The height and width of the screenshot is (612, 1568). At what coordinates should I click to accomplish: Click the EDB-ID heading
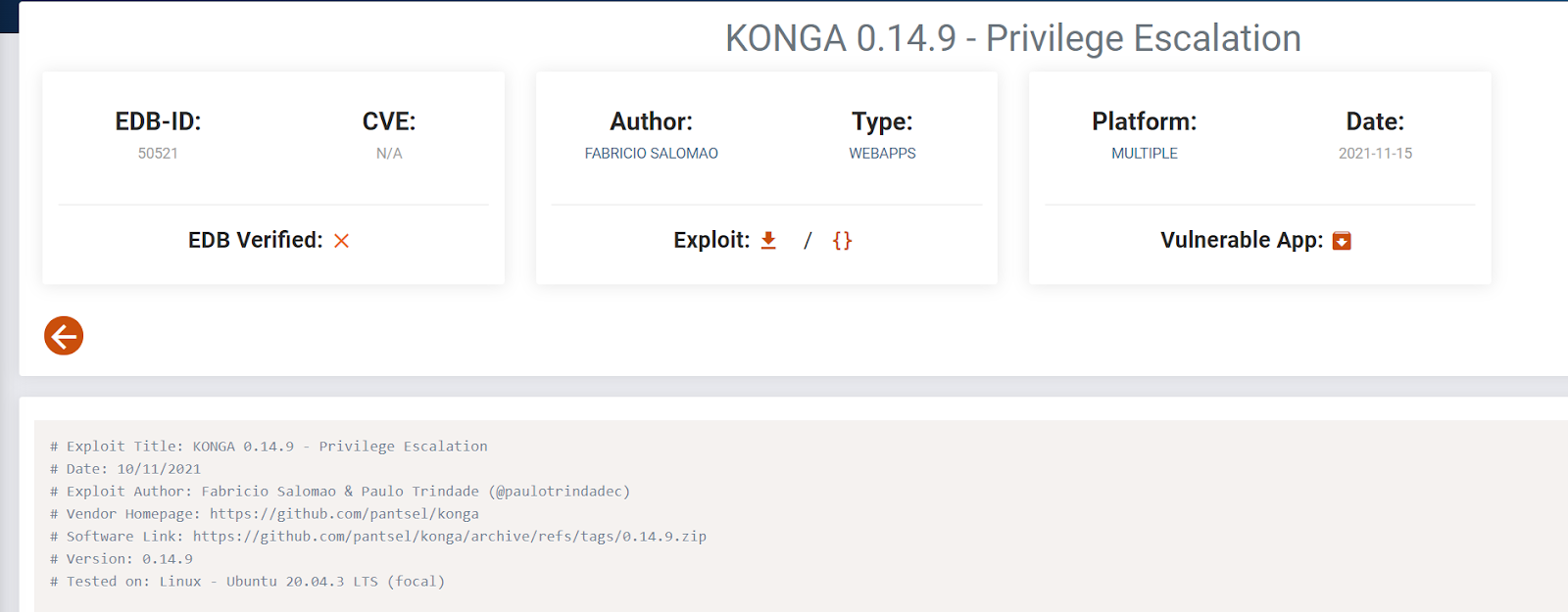(158, 121)
